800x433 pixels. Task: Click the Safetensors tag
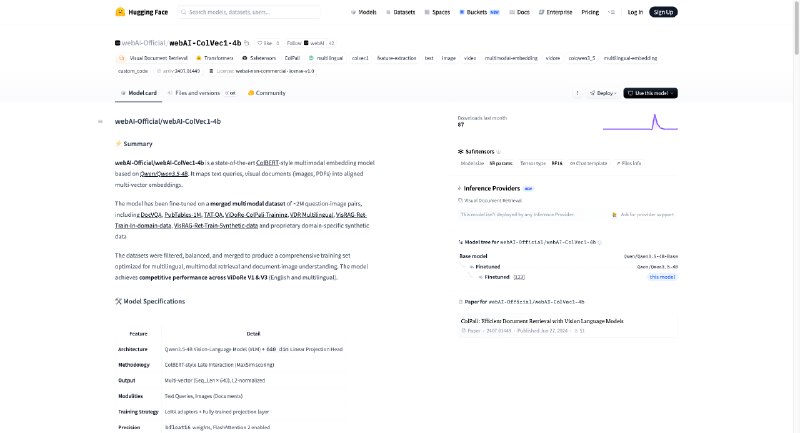pos(259,58)
